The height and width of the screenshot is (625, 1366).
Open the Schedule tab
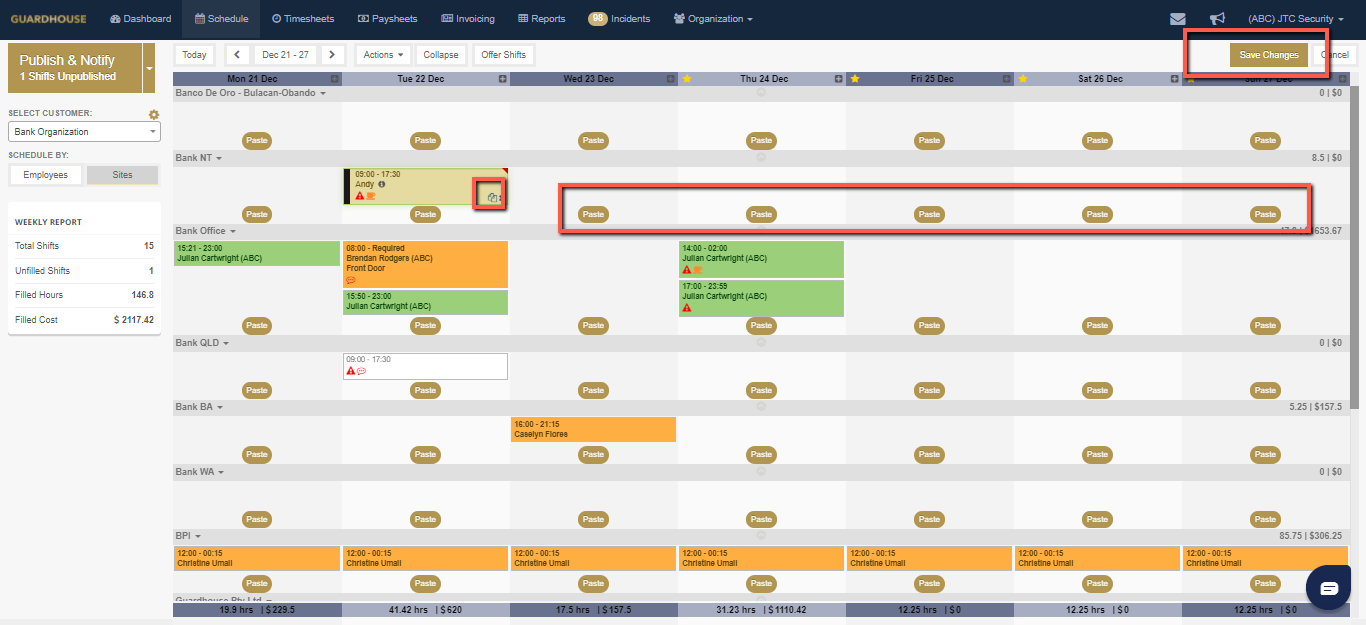coord(222,19)
